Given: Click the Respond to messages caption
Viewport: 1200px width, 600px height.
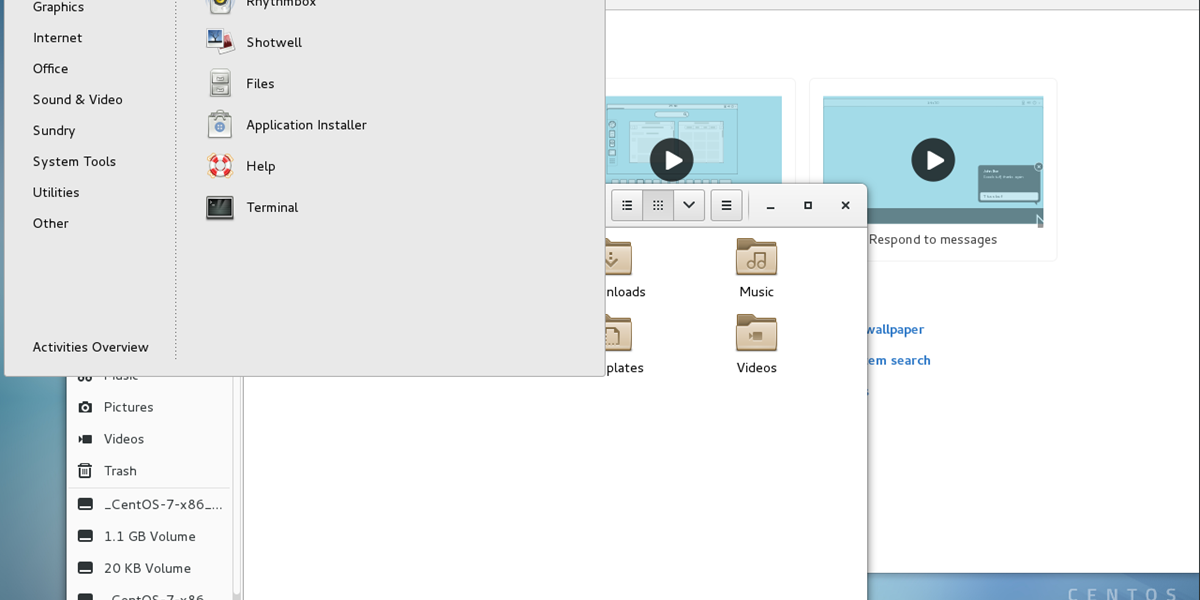Looking at the screenshot, I should 933,240.
